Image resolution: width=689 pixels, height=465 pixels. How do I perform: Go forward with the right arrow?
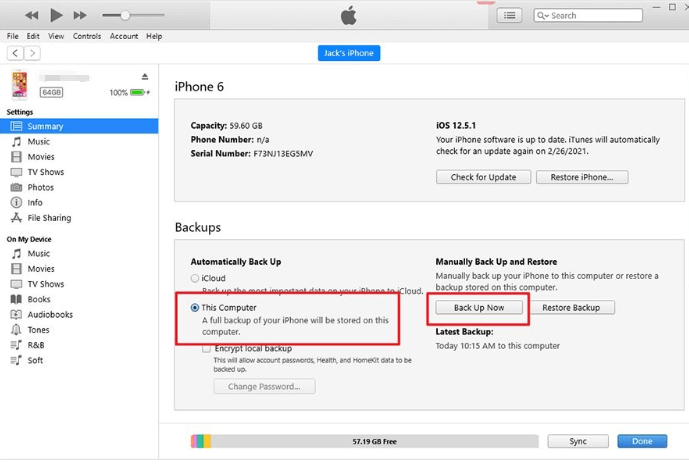click(x=32, y=53)
